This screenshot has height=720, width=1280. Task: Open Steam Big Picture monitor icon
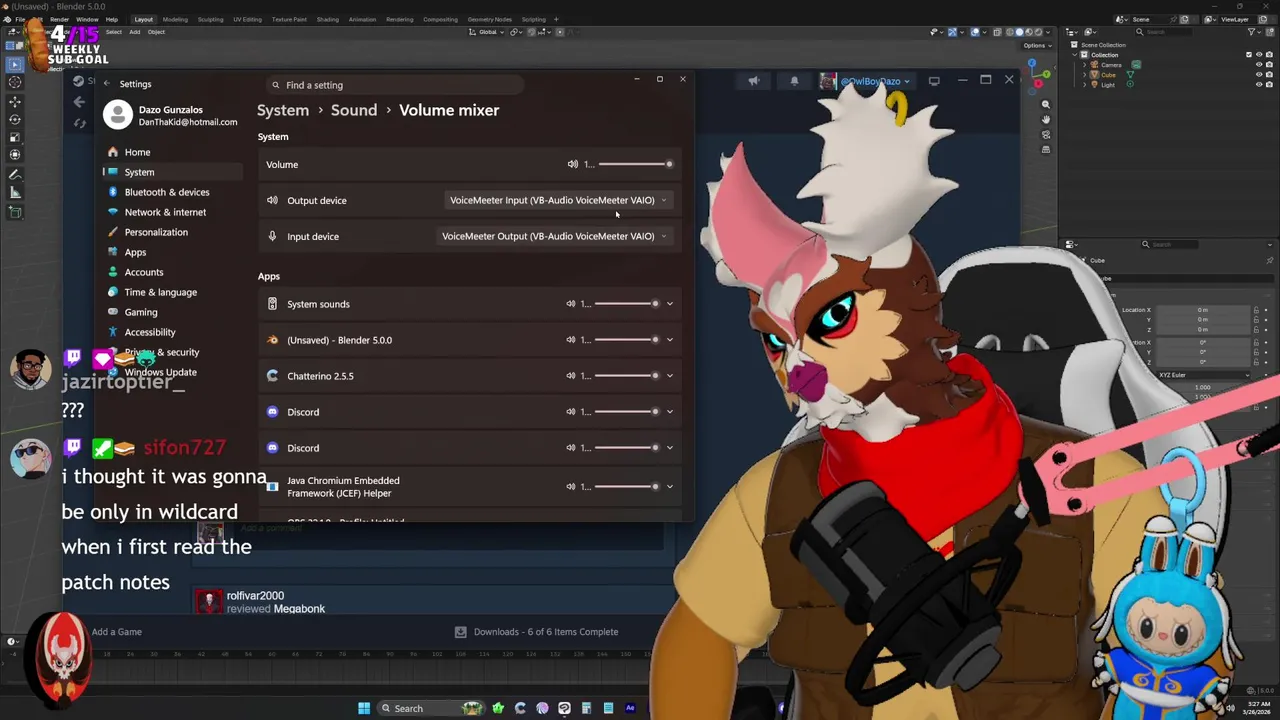tap(934, 81)
